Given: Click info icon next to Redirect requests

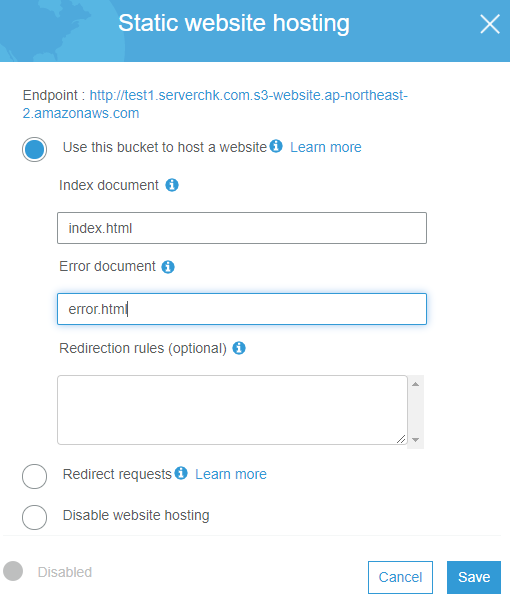Looking at the screenshot, I should [x=181, y=473].
